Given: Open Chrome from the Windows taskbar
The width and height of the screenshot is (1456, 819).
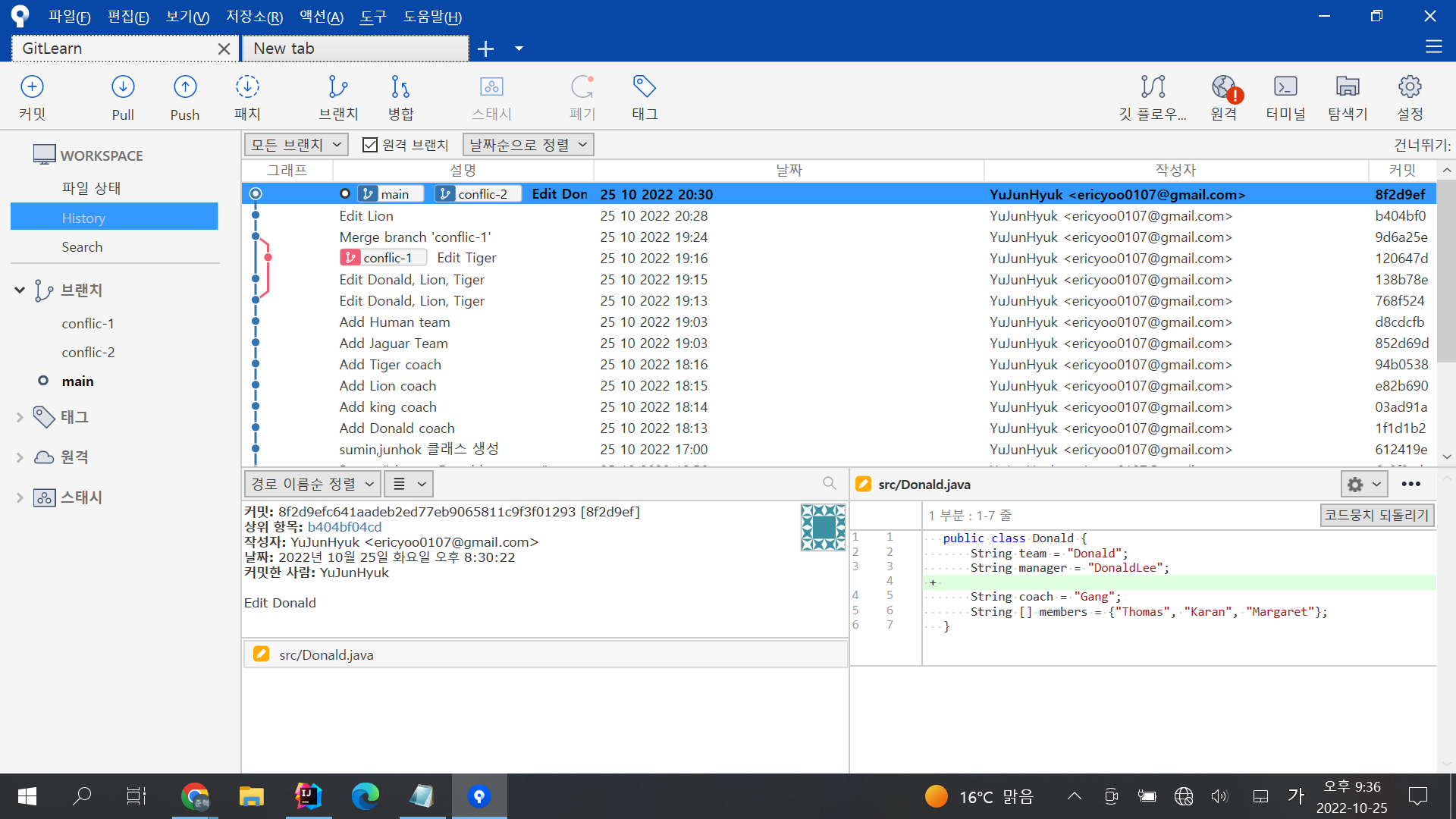Looking at the screenshot, I should pyautogui.click(x=195, y=796).
